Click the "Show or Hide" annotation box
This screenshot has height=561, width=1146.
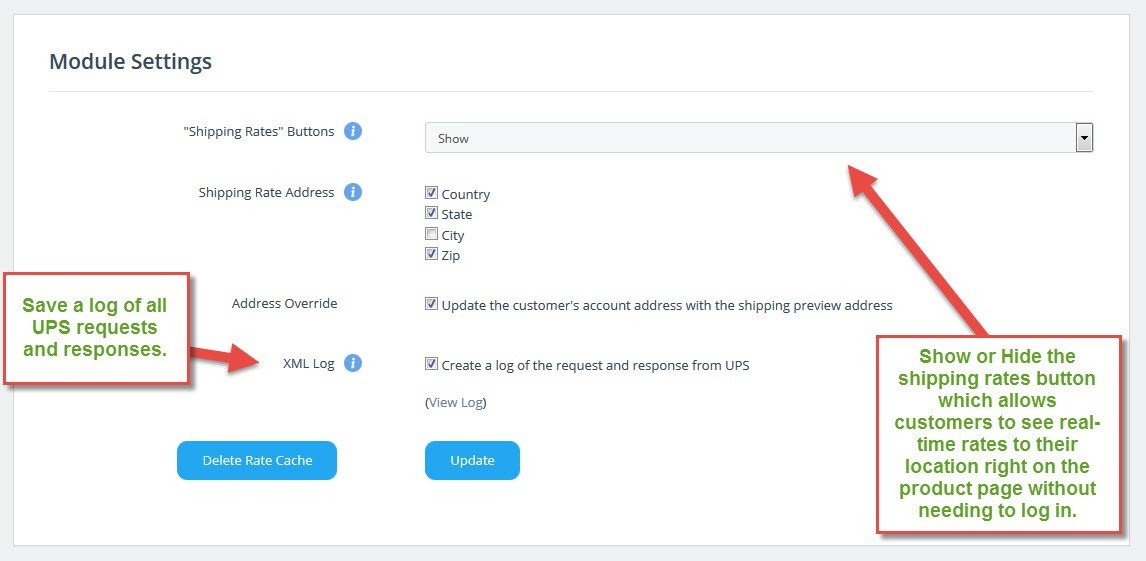click(998, 434)
